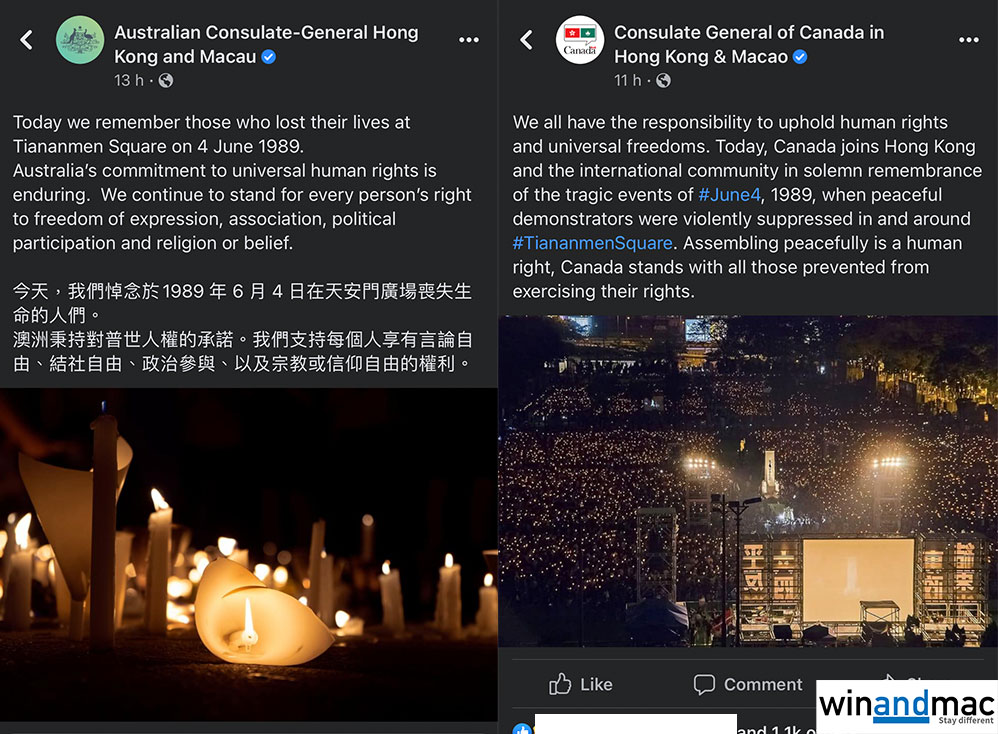View the candlelight vigil crowd photo

(x=748, y=481)
